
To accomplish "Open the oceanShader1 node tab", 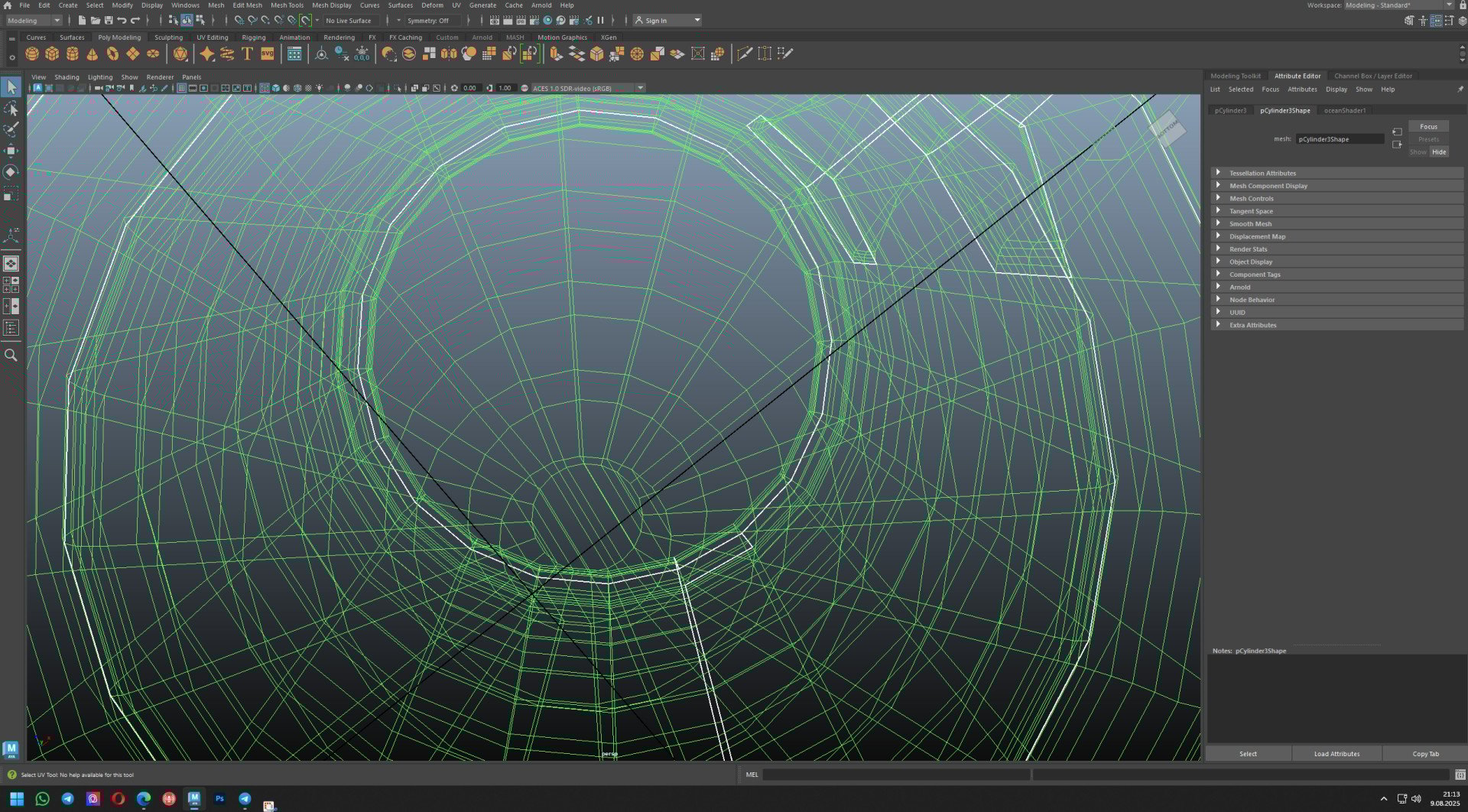I will 1345,110.
